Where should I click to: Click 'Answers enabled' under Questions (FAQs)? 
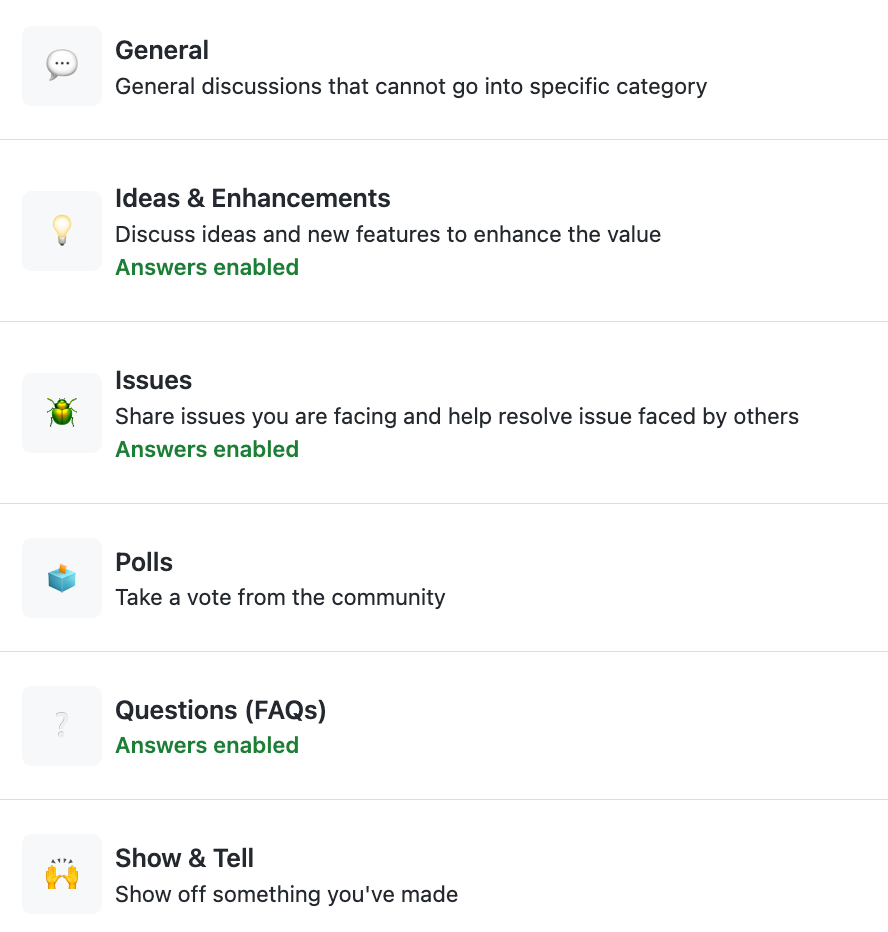(x=207, y=745)
